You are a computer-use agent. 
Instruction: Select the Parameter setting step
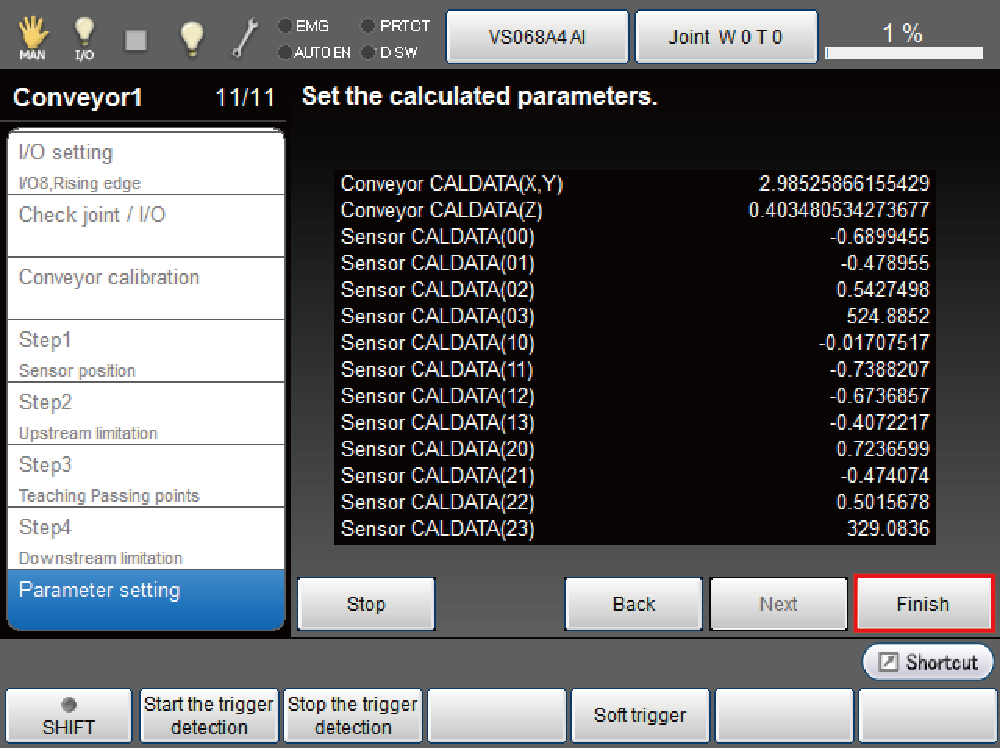[145, 598]
